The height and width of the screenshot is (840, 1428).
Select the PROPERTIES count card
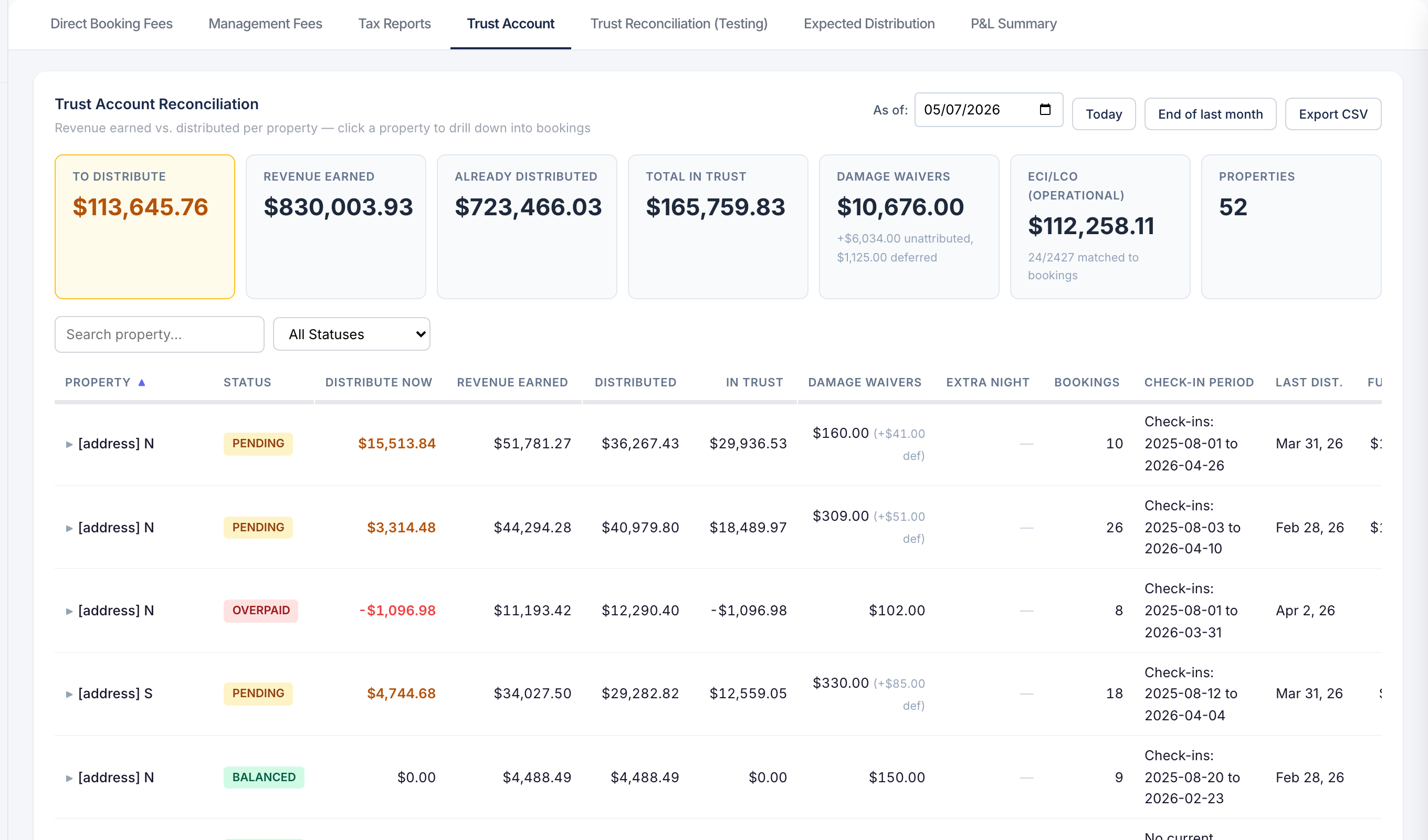point(1291,227)
